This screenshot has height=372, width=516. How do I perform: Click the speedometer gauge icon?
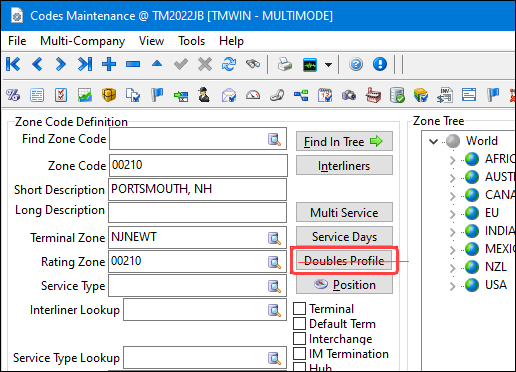[x=253, y=95]
